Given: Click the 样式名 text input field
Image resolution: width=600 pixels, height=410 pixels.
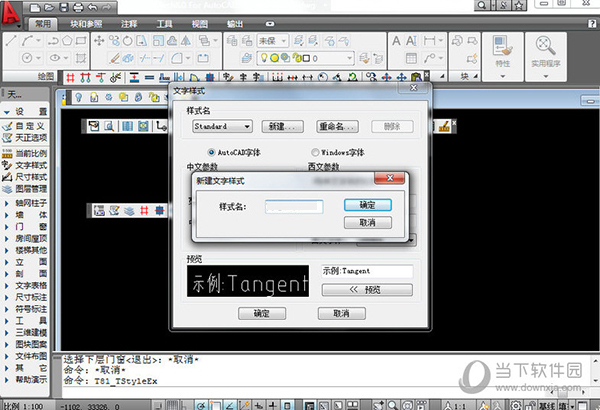Looking at the screenshot, I should click(x=294, y=207).
